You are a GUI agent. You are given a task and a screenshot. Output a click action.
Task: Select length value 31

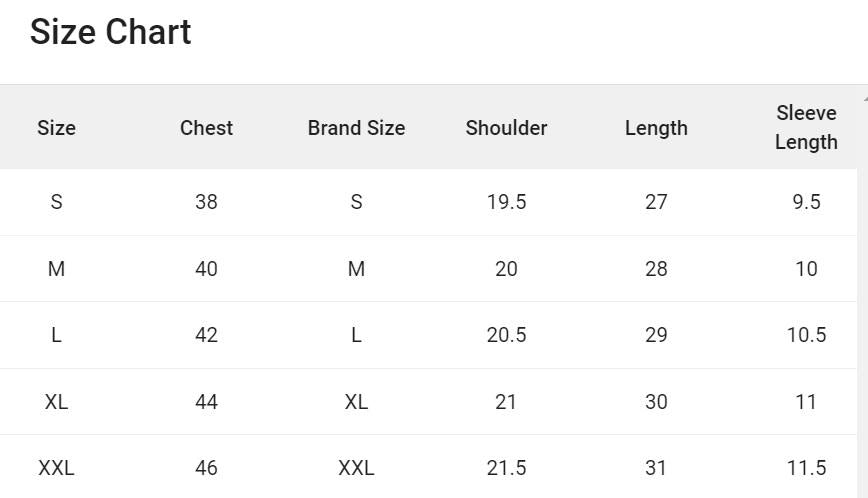pyautogui.click(x=656, y=468)
